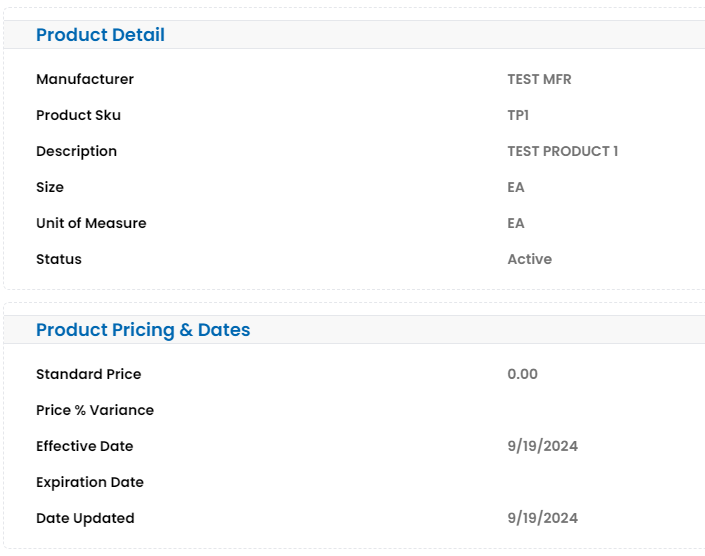Image resolution: width=705 pixels, height=556 pixels.
Task: Click the EA value beside Size
Action: click(516, 187)
